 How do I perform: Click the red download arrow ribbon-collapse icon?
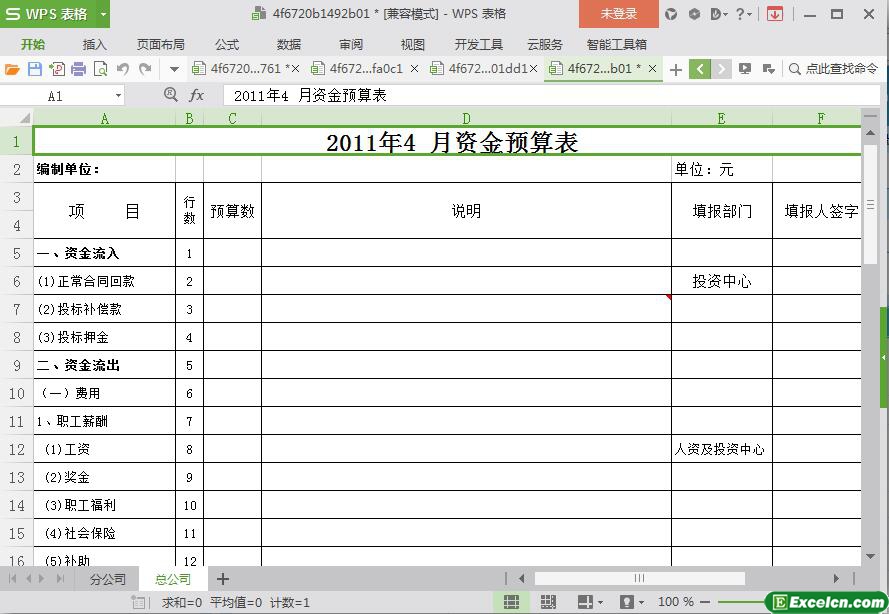point(774,14)
